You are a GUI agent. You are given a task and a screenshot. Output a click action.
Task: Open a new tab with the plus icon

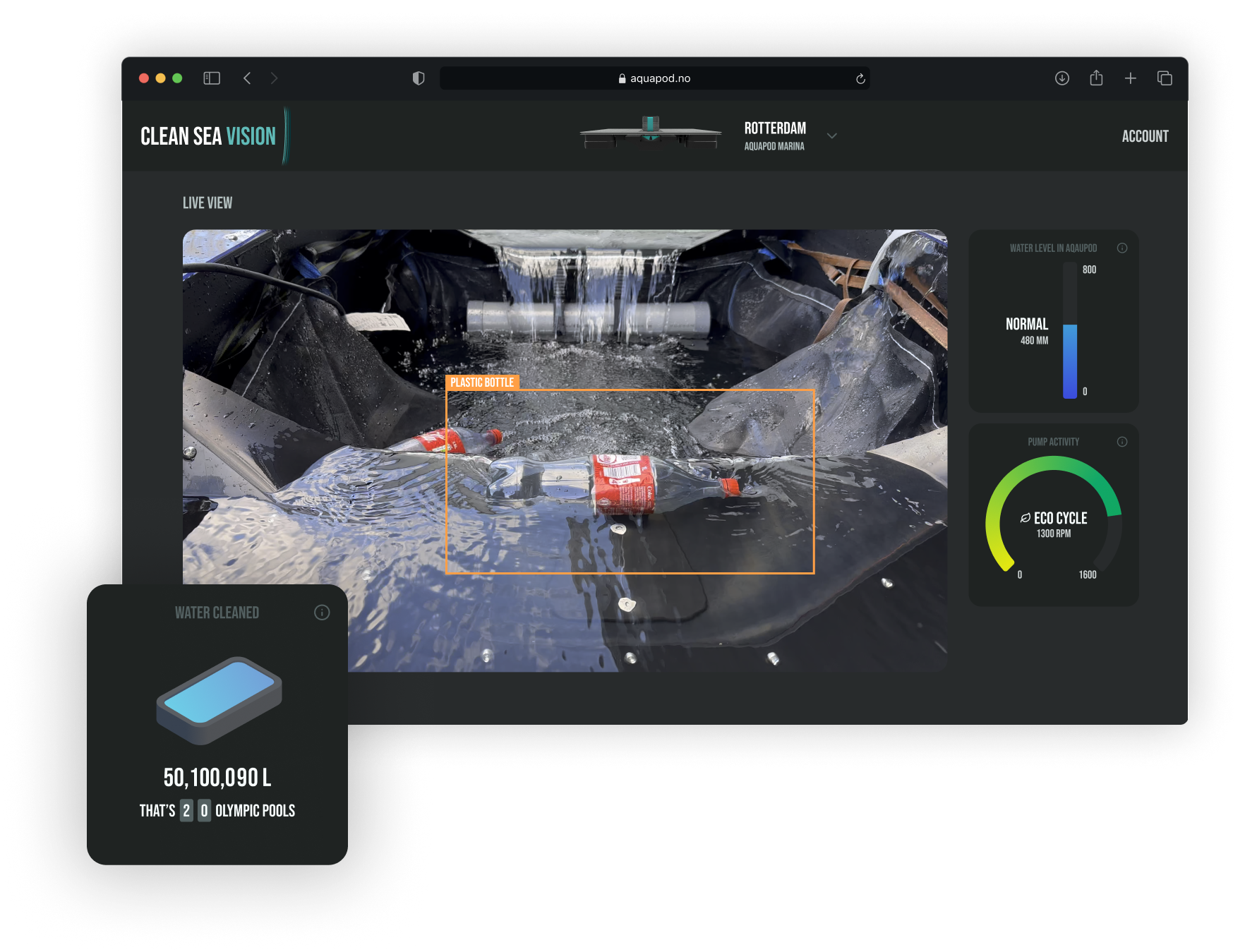click(x=1130, y=78)
